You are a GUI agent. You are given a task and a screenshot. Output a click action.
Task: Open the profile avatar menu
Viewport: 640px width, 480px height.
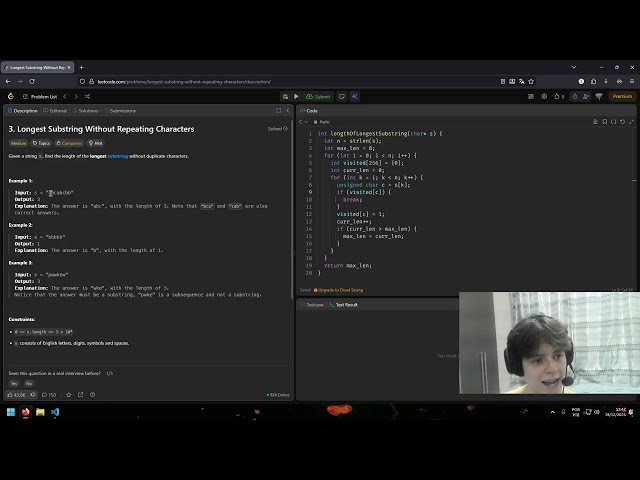click(599, 97)
